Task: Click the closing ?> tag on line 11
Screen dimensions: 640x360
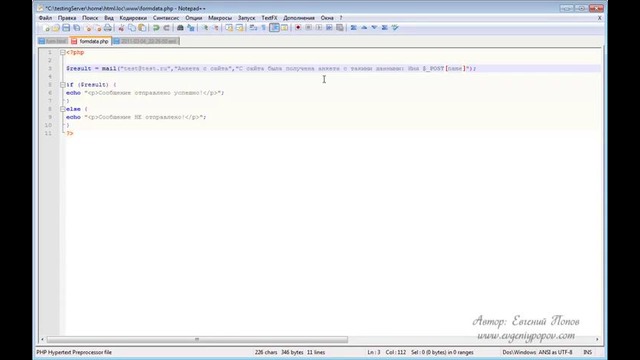Action: [70, 133]
